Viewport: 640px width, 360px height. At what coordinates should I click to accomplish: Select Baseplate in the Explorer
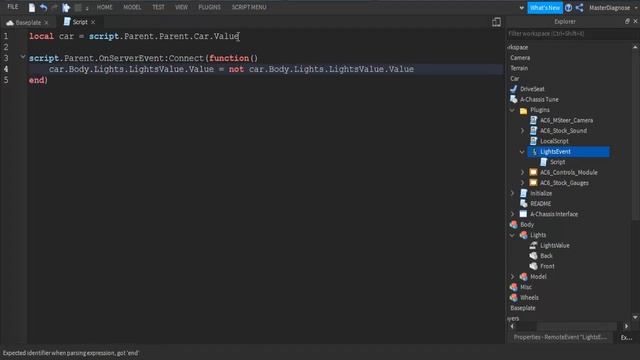point(522,308)
